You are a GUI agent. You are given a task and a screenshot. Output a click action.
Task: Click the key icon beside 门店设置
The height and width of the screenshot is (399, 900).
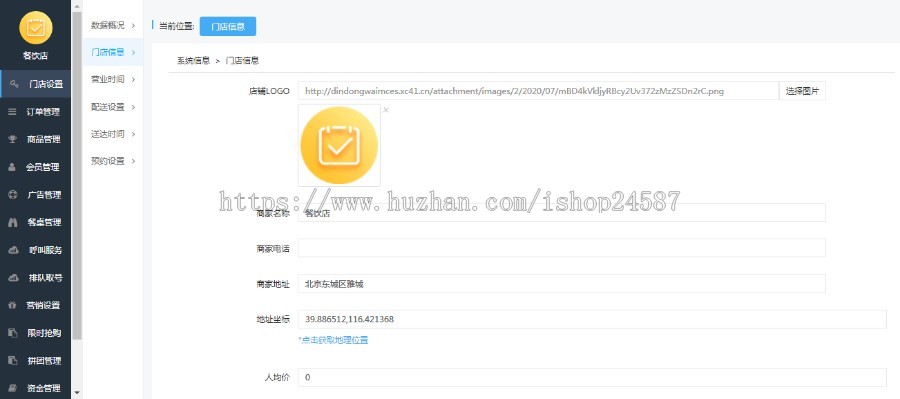[13, 84]
